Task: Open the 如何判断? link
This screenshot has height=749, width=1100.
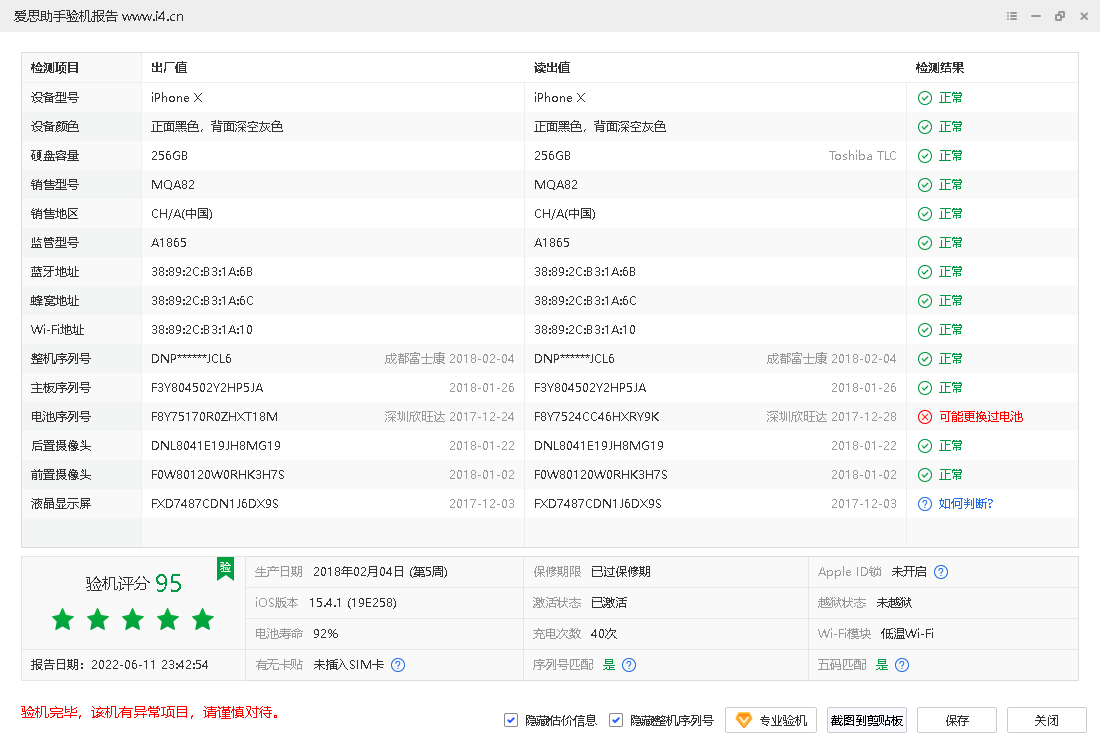Action: tap(966, 504)
